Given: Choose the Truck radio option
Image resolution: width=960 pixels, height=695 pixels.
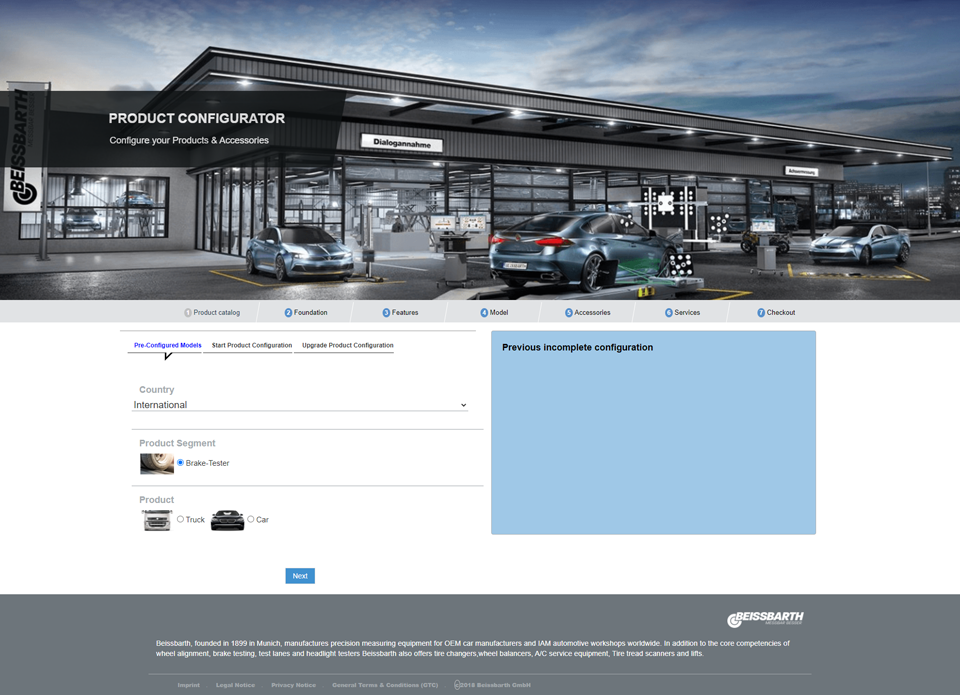Looking at the screenshot, I should tap(181, 519).
